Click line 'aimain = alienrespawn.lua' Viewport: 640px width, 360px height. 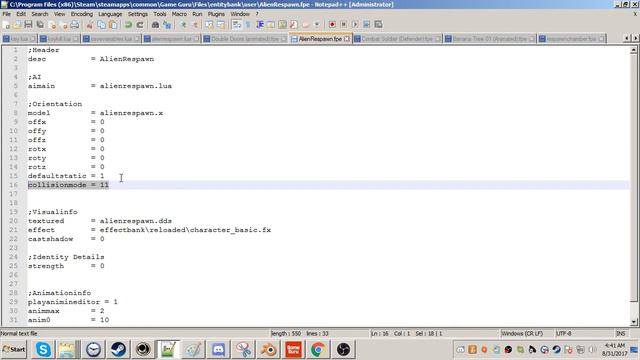(100, 86)
